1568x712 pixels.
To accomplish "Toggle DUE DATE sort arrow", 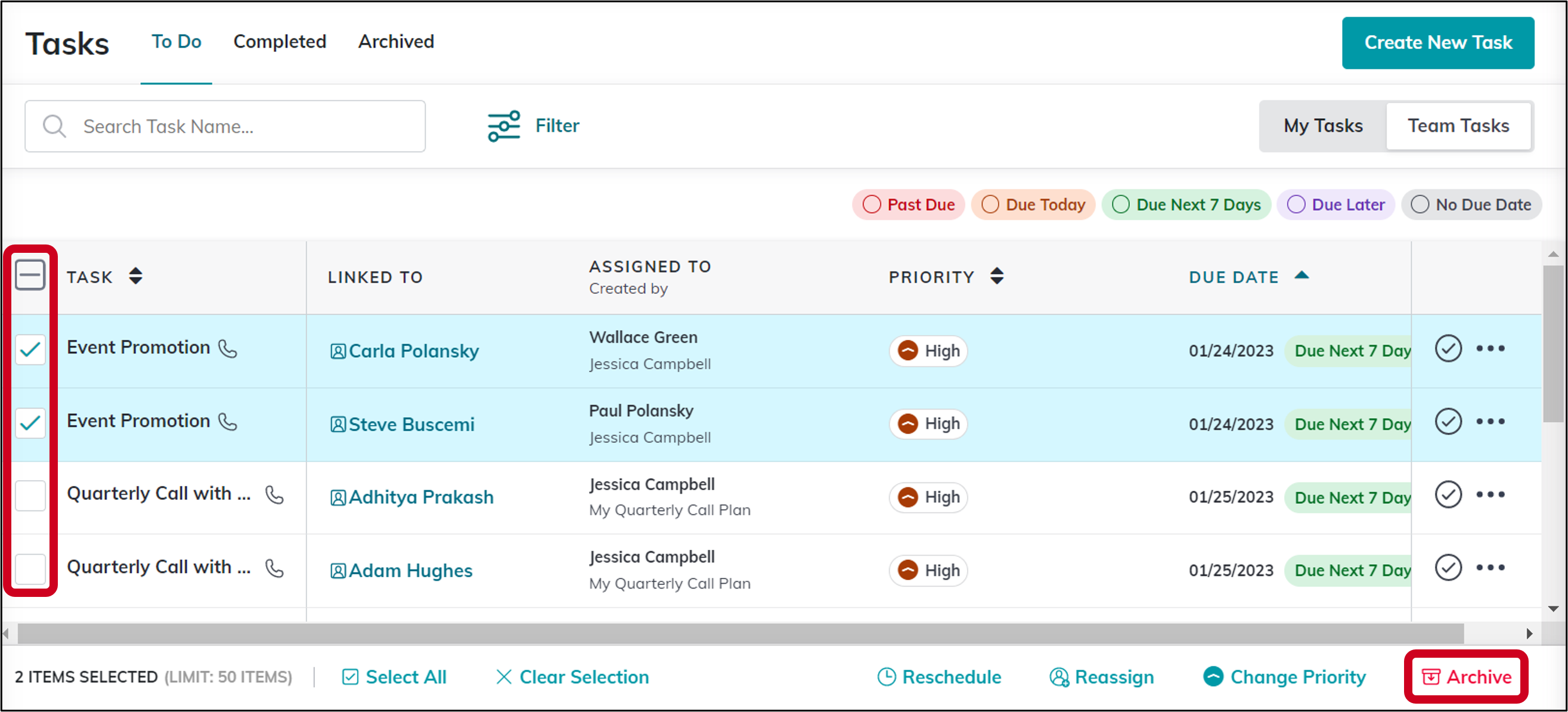I will [x=1301, y=275].
